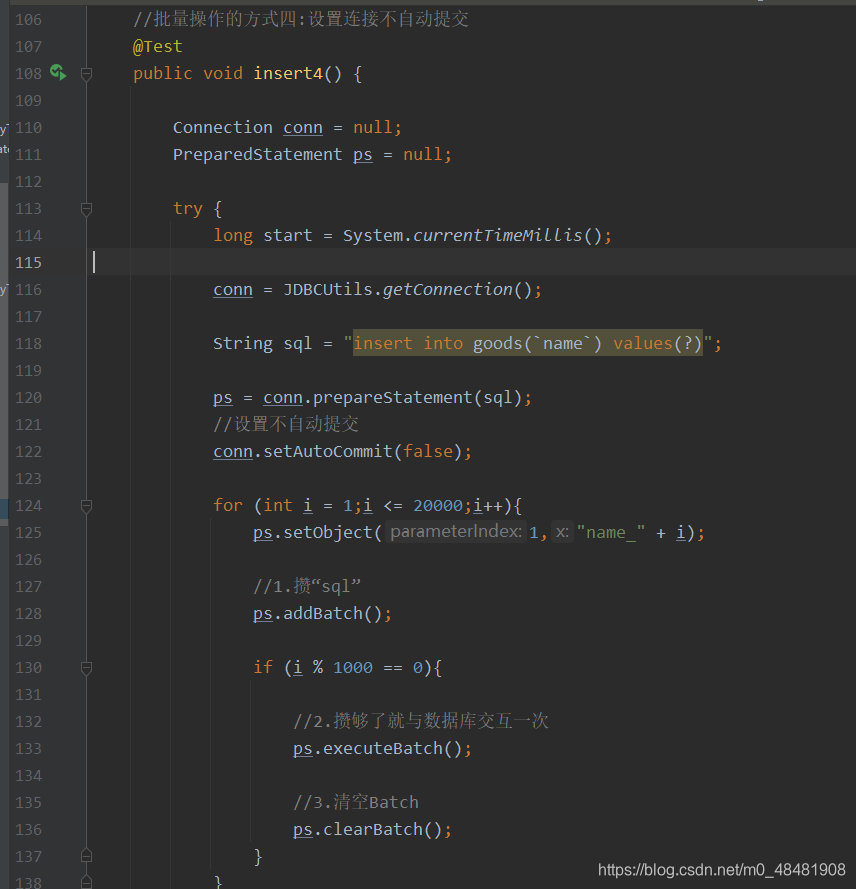This screenshot has height=889, width=856.
Task: Select the insert4 method name
Action: [x=288, y=74]
